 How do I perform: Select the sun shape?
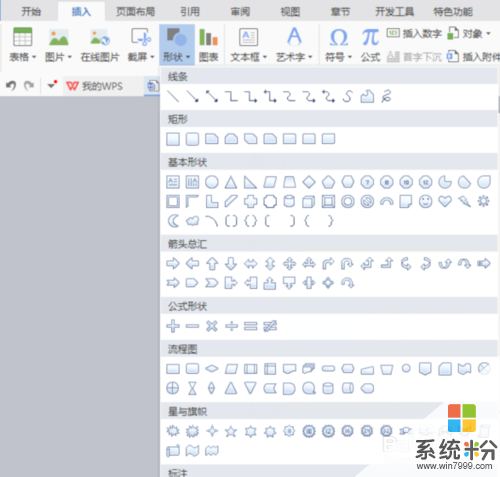coord(484,201)
